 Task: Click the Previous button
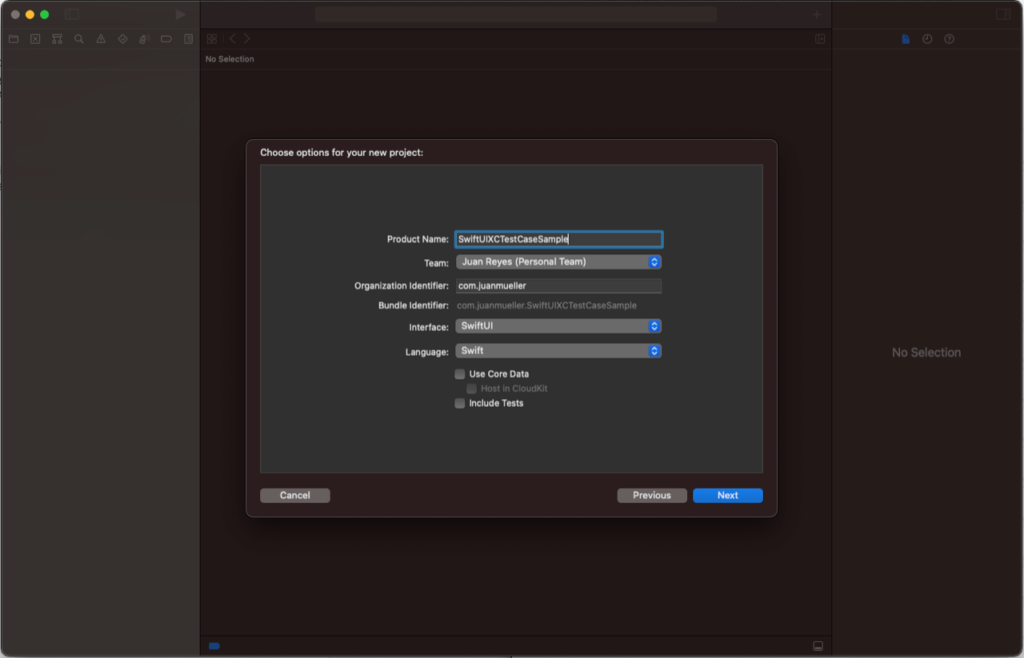[652, 495]
